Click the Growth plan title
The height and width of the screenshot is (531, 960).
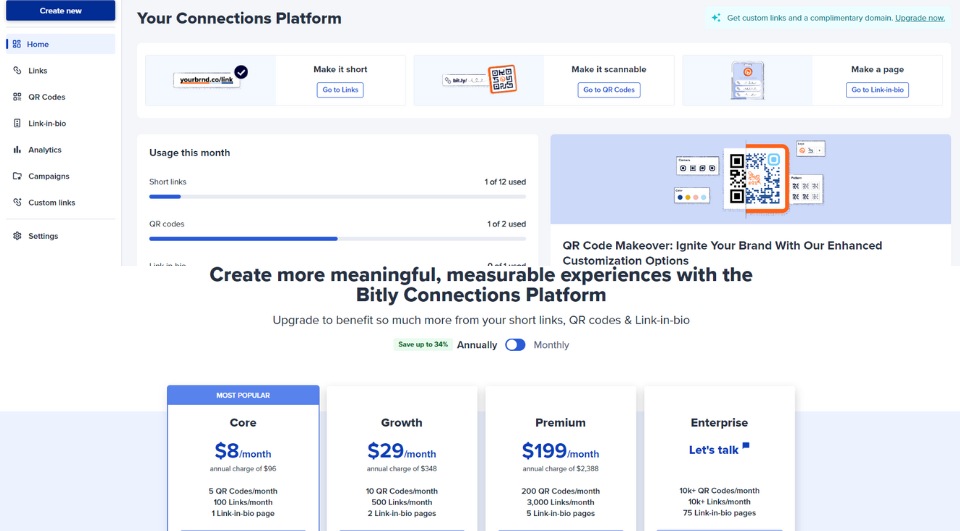coord(402,423)
